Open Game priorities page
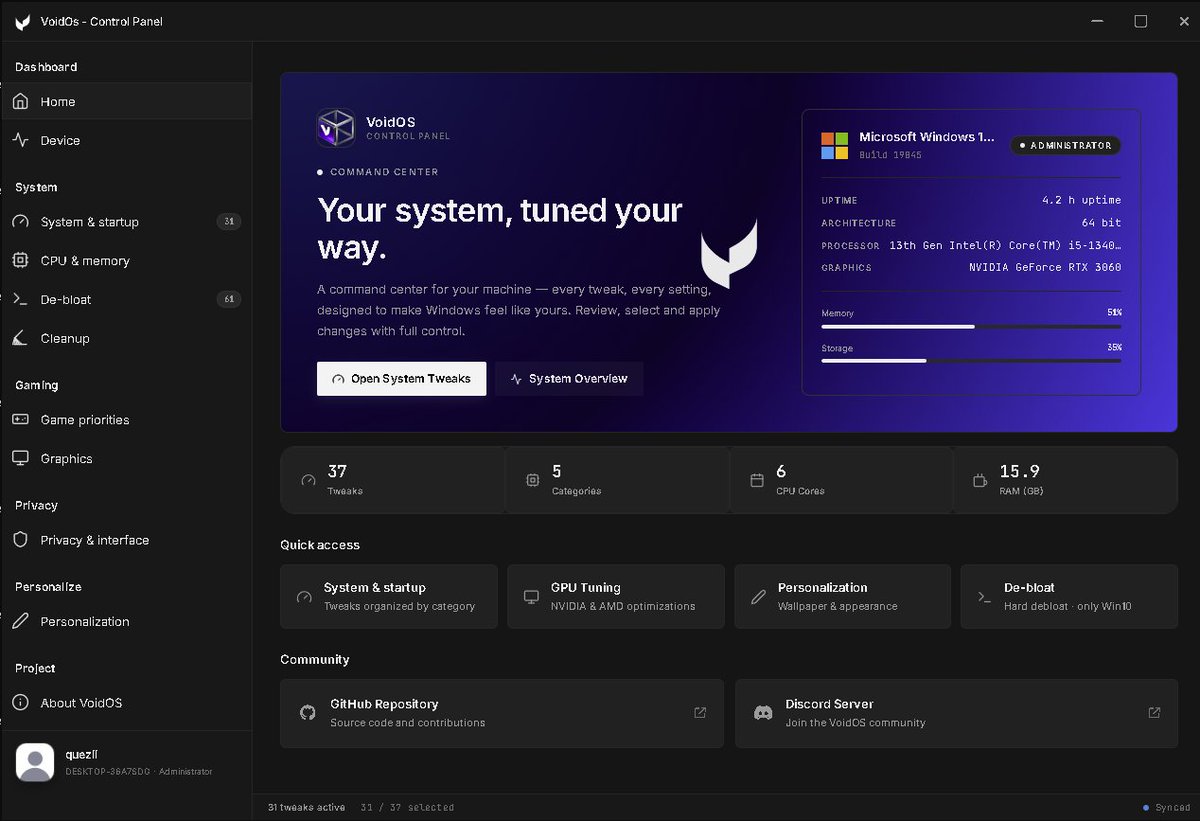The image size is (1200, 821). [126, 420]
